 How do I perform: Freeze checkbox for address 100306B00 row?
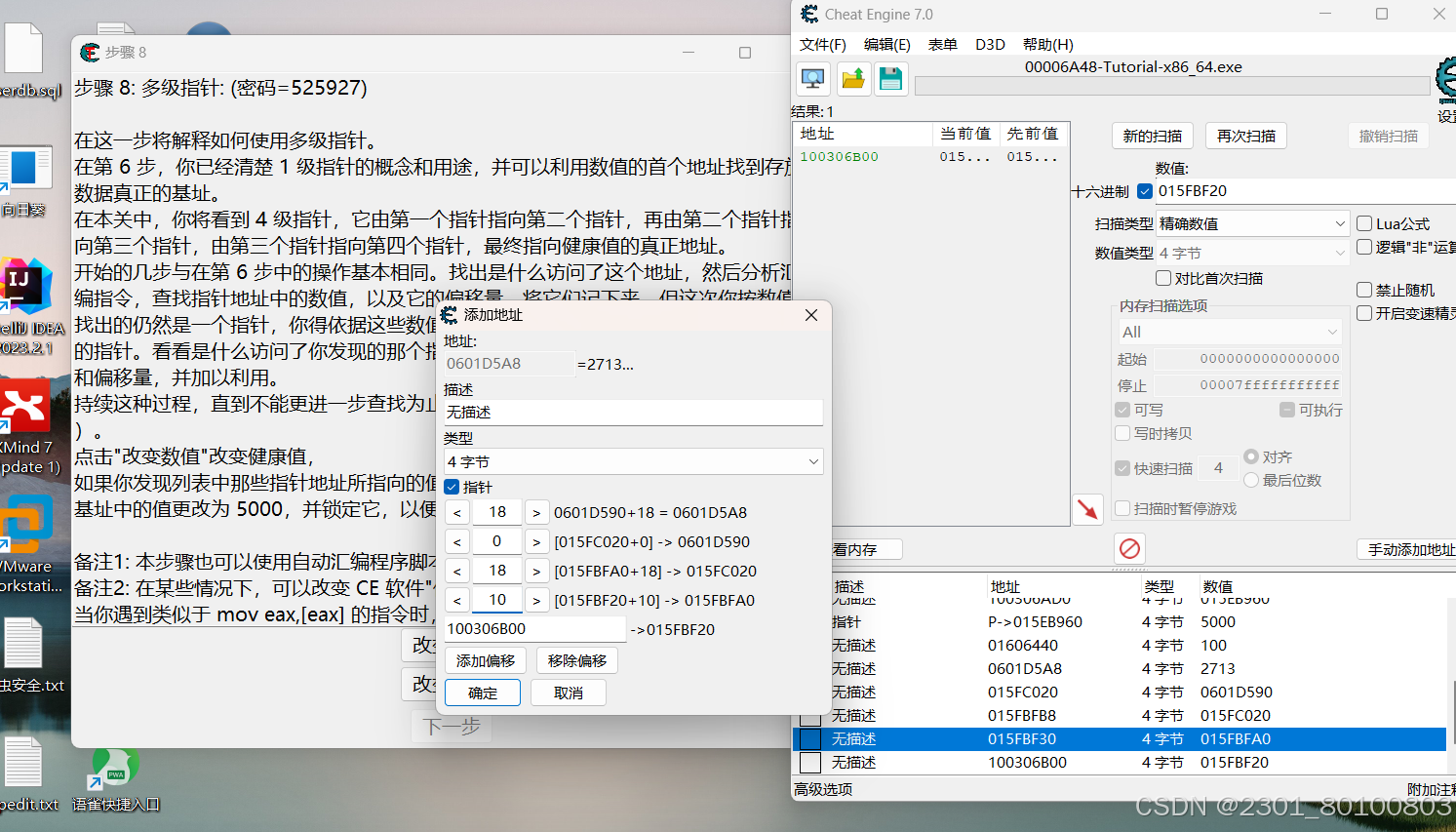[x=810, y=763]
